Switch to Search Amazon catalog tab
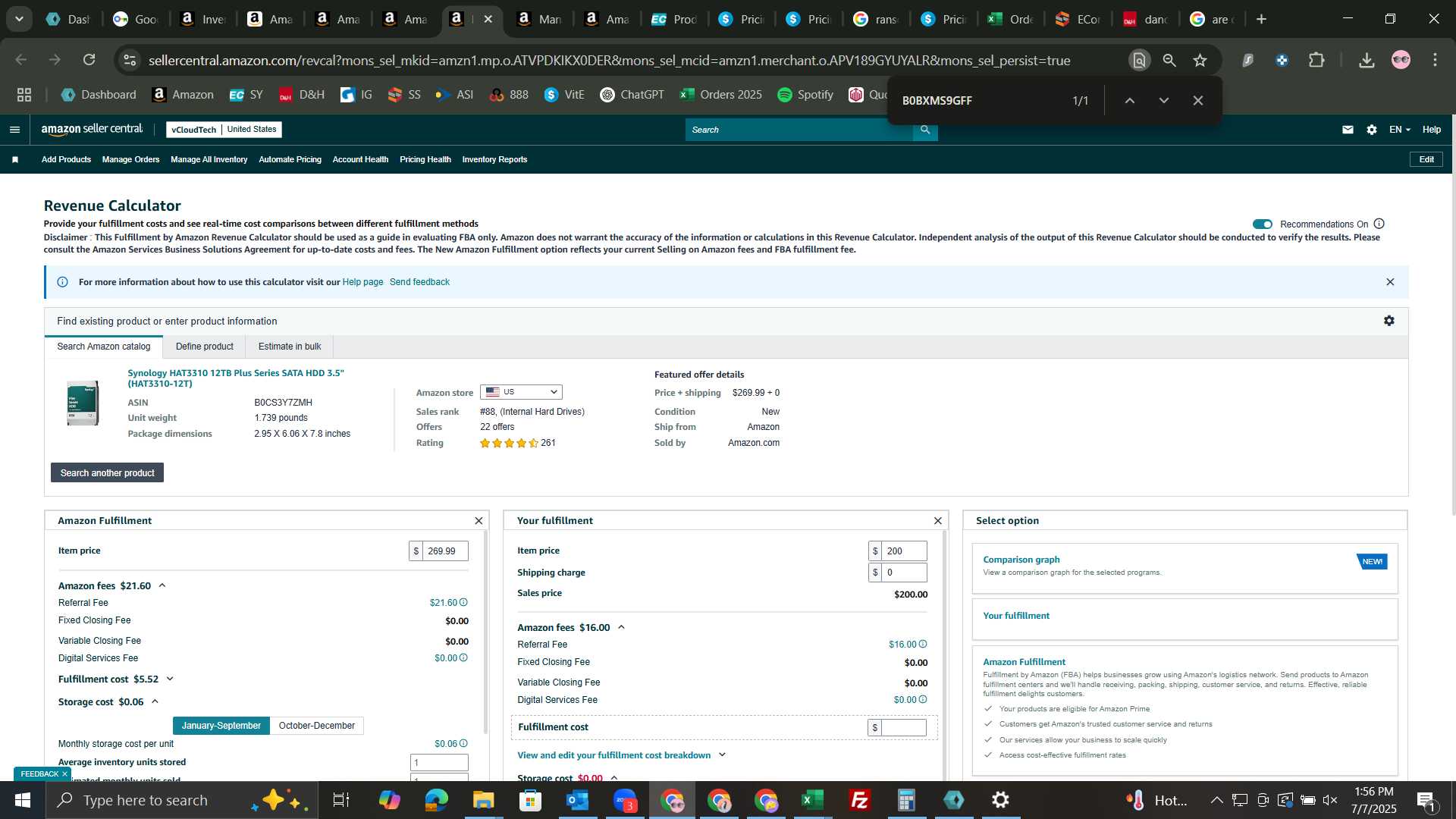1456x819 pixels. click(104, 347)
